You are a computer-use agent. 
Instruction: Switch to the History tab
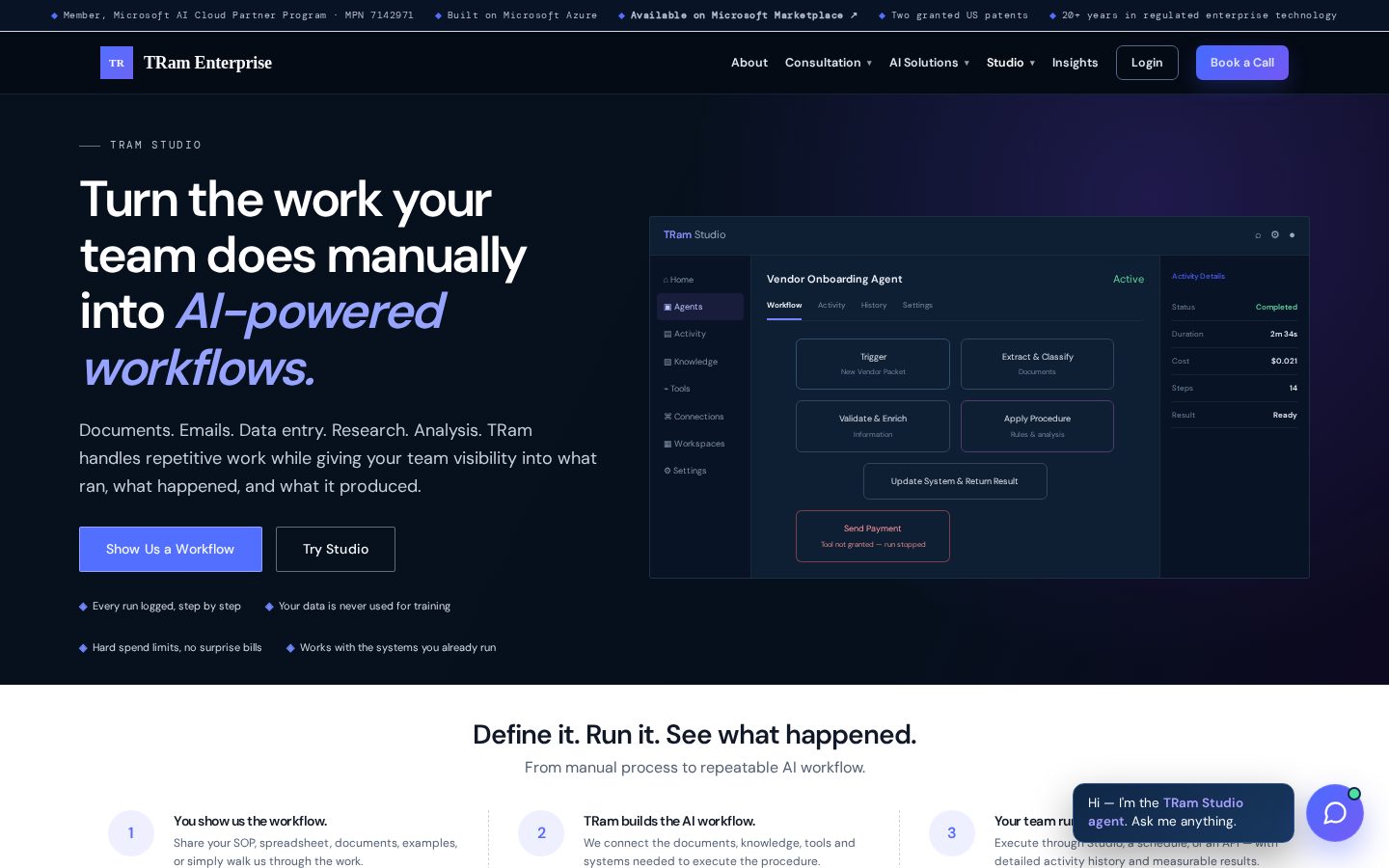click(x=874, y=305)
